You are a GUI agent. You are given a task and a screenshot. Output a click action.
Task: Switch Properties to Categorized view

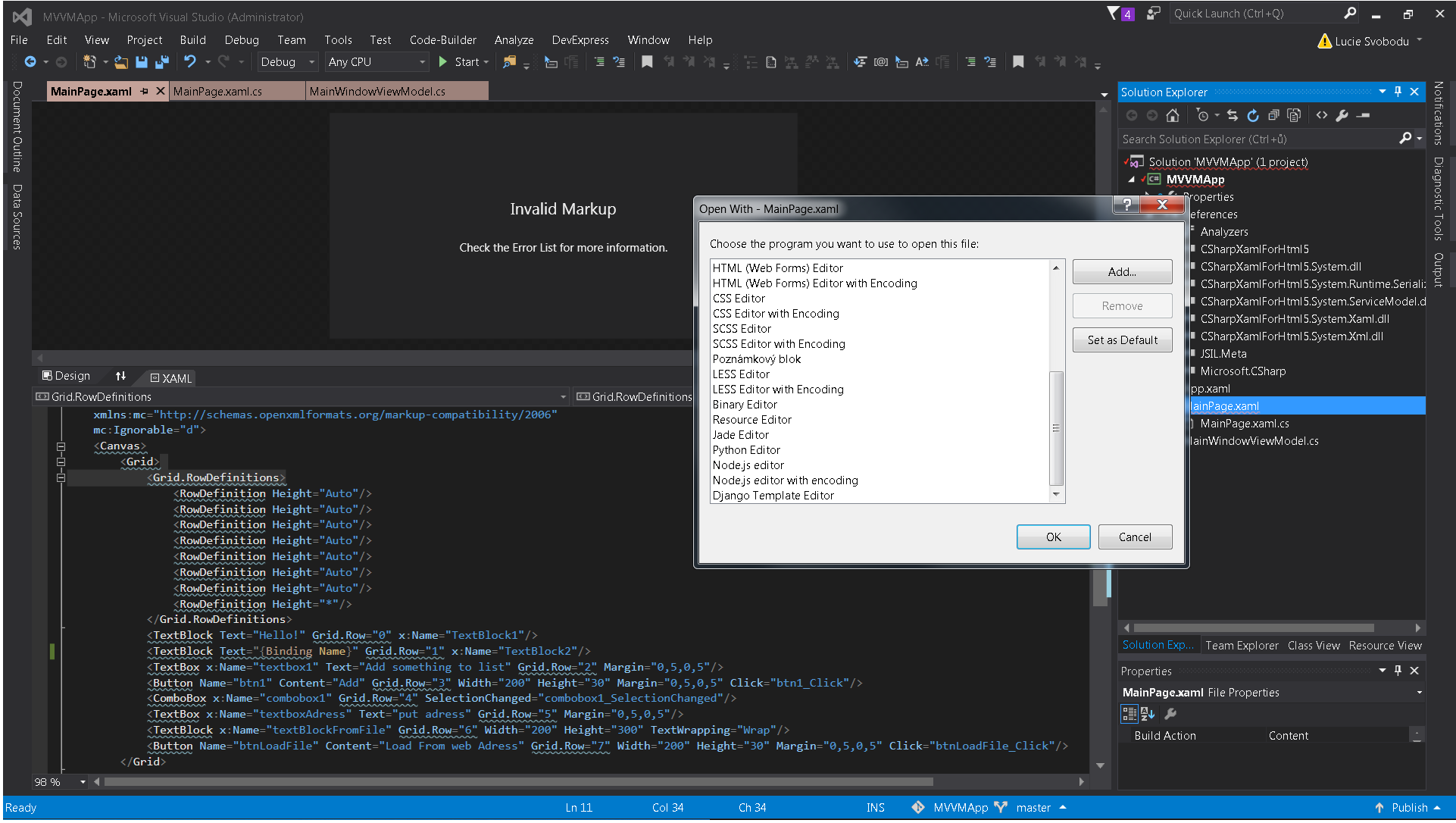click(1129, 714)
